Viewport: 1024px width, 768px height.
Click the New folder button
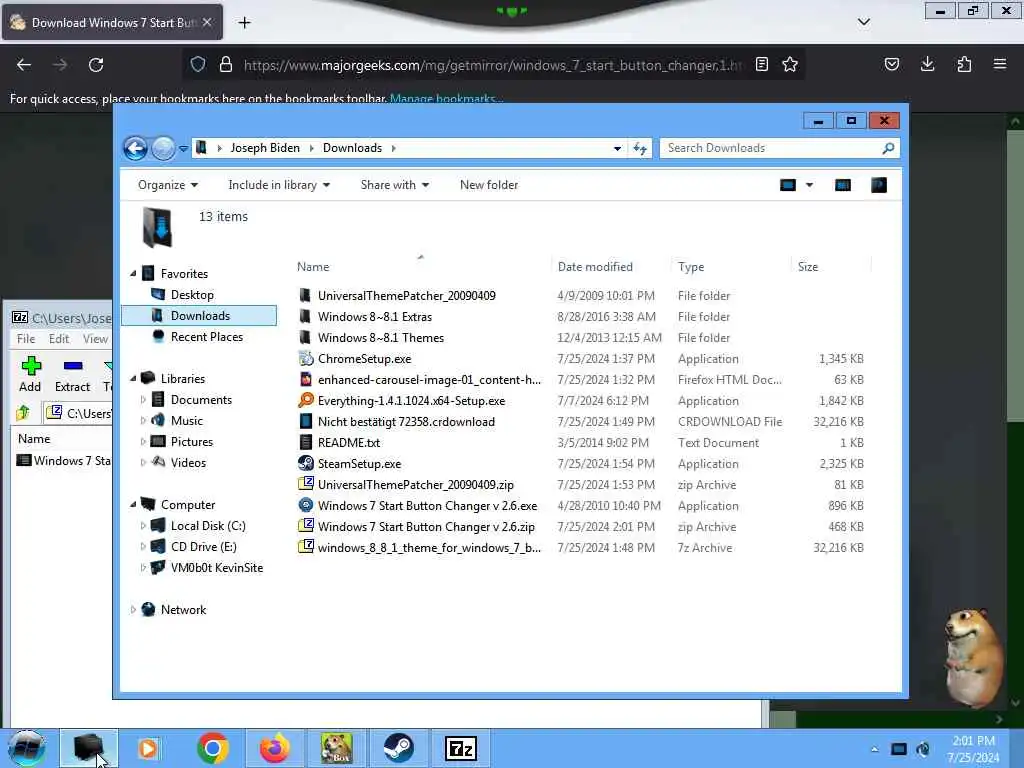[x=489, y=185]
